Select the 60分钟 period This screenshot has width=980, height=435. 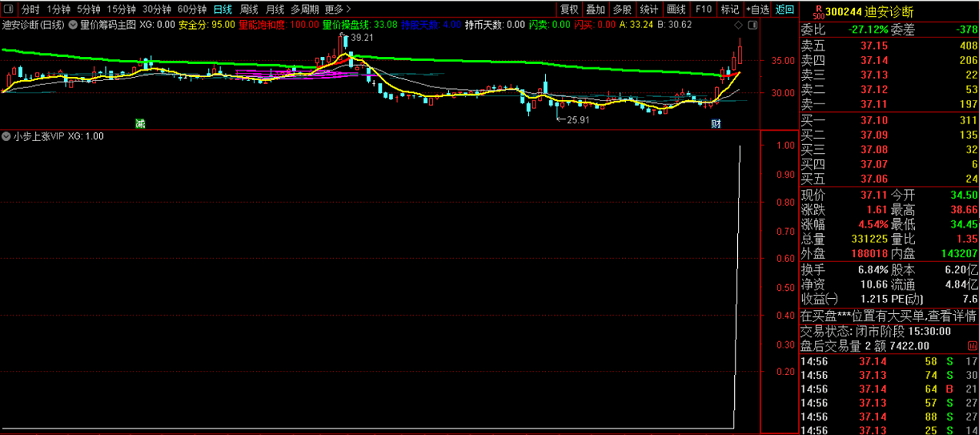(192, 9)
